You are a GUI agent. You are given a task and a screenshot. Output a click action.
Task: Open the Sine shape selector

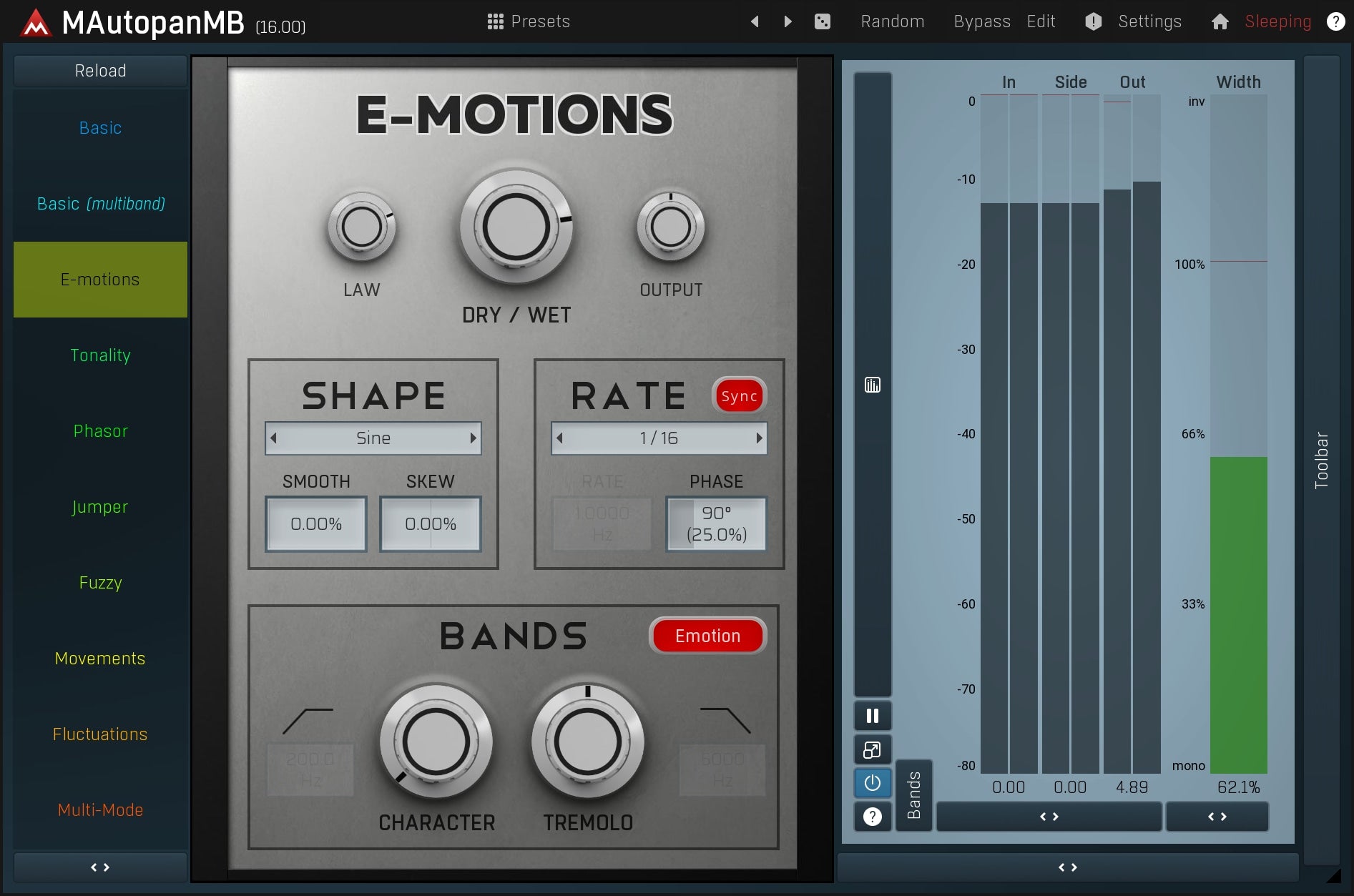click(x=373, y=438)
